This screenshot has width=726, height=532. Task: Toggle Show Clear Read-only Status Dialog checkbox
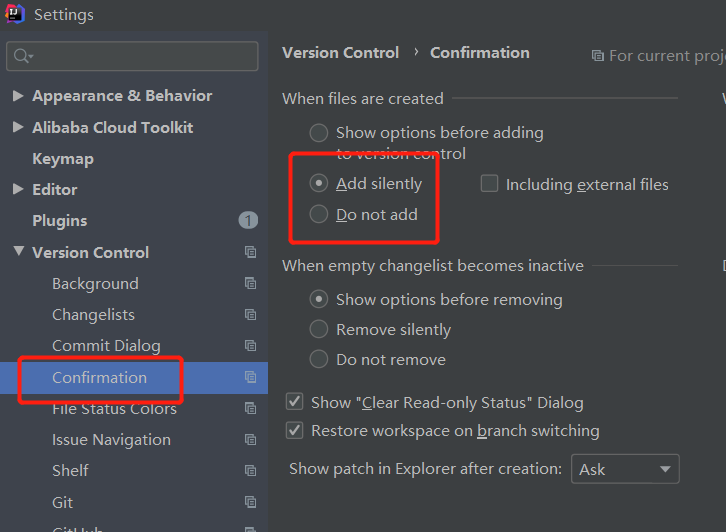(x=294, y=401)
